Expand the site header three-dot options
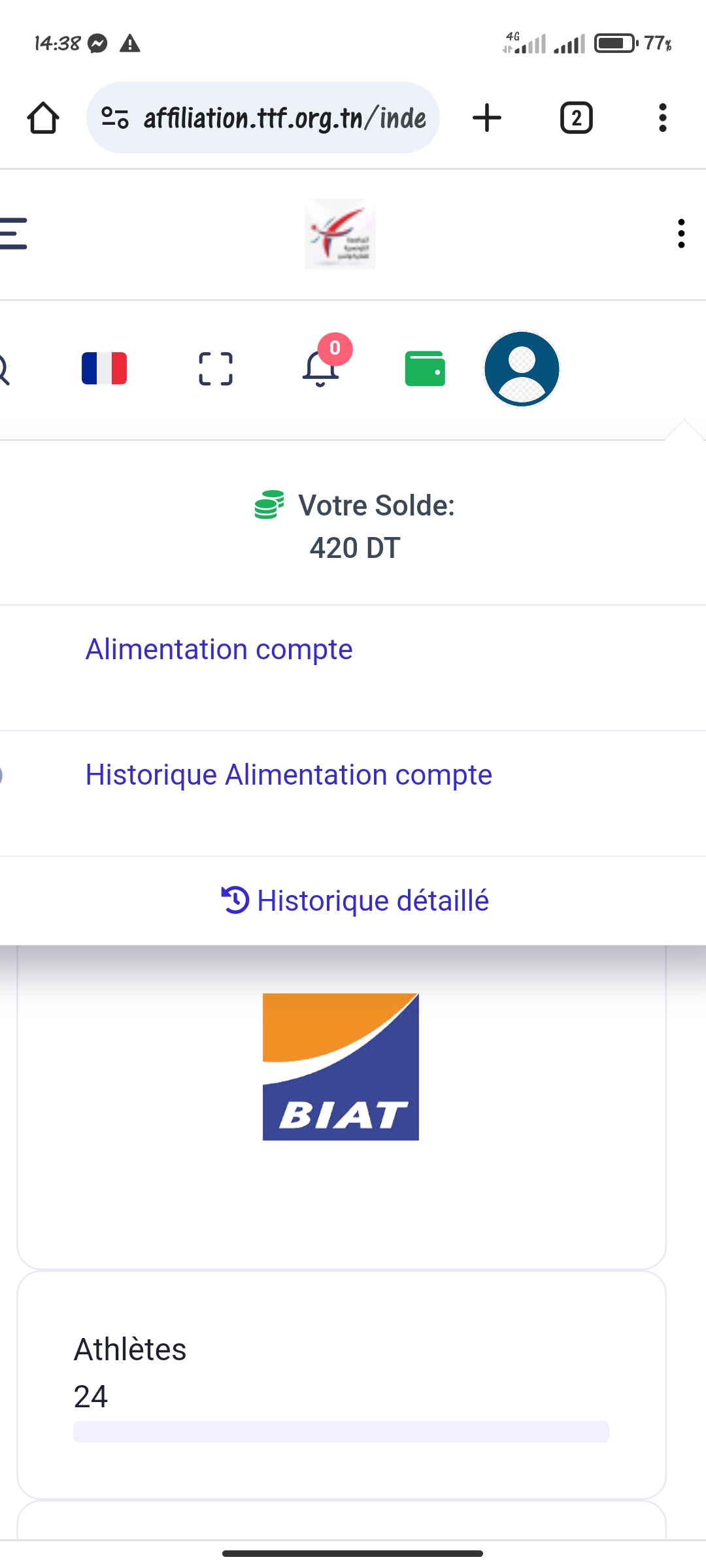Image resolution: width=706 pixels, height=1568 pixels. tap(681, 234)
